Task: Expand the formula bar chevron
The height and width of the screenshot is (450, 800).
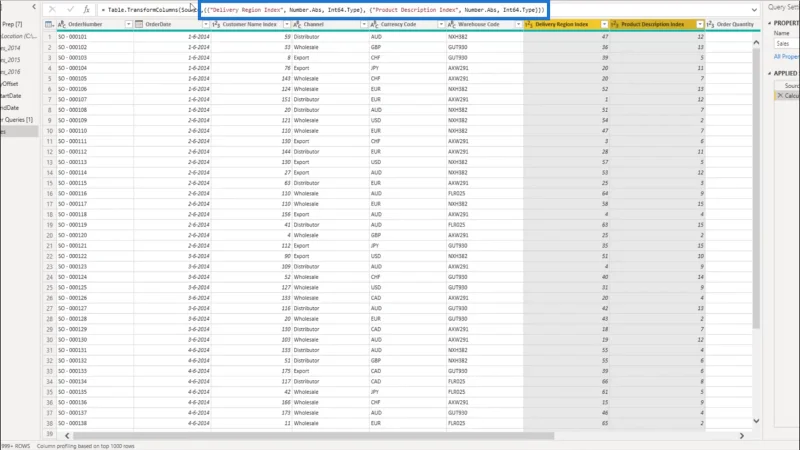Action: (754, 10)
